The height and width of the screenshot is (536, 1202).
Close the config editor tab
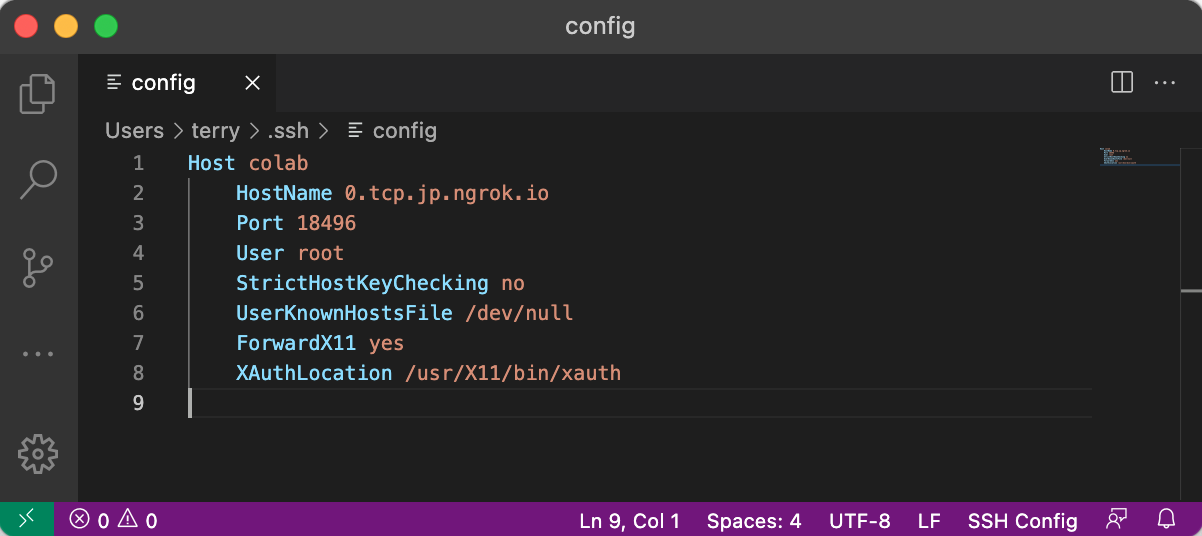(x=253, y=83)
